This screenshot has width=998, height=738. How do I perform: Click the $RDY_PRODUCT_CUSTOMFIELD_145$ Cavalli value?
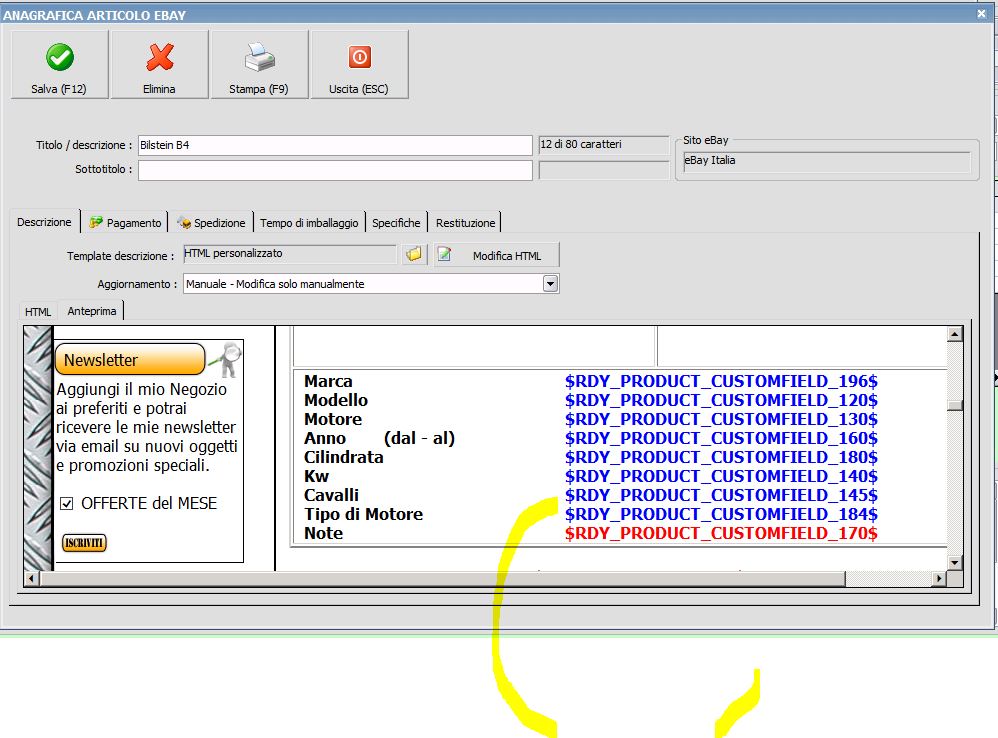[x=721, y=495]
